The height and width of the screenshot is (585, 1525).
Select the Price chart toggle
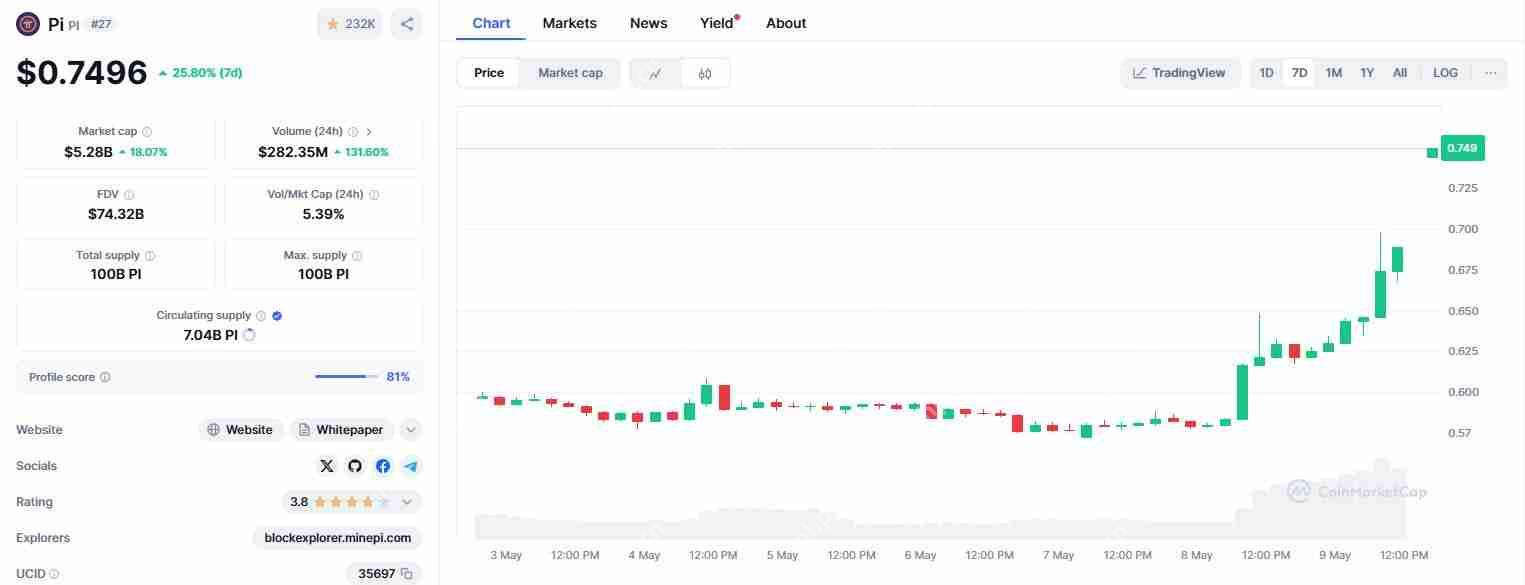pos(489,73)
